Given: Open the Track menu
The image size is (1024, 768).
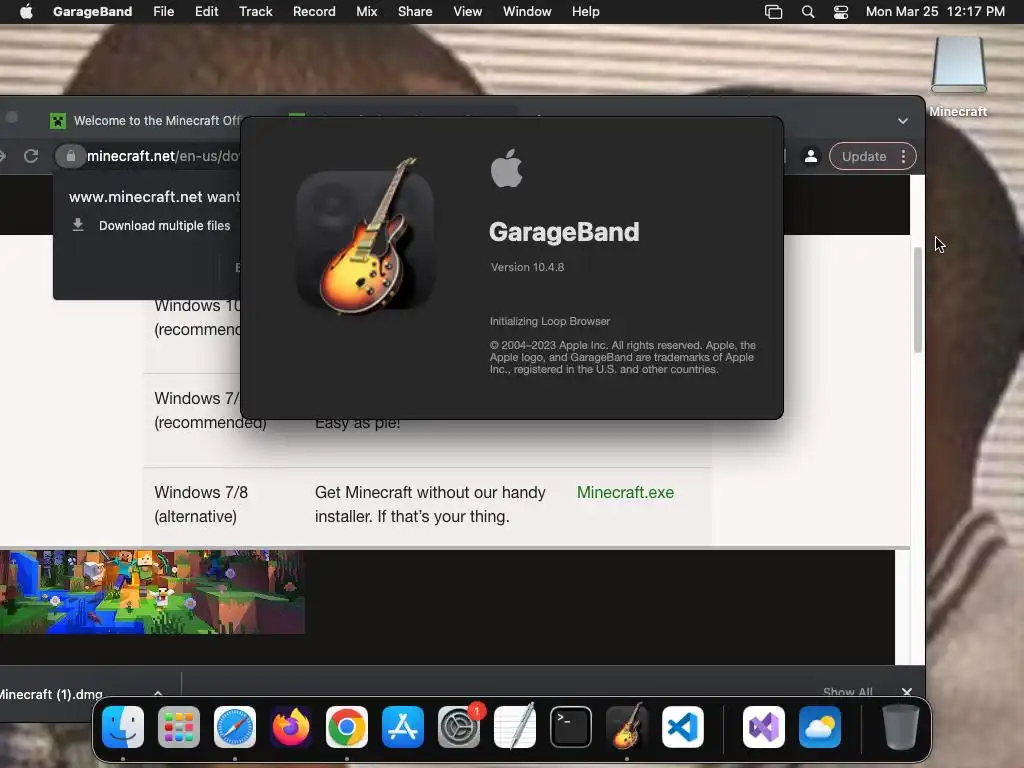Looking at the screenshot, I should point(255,11).
